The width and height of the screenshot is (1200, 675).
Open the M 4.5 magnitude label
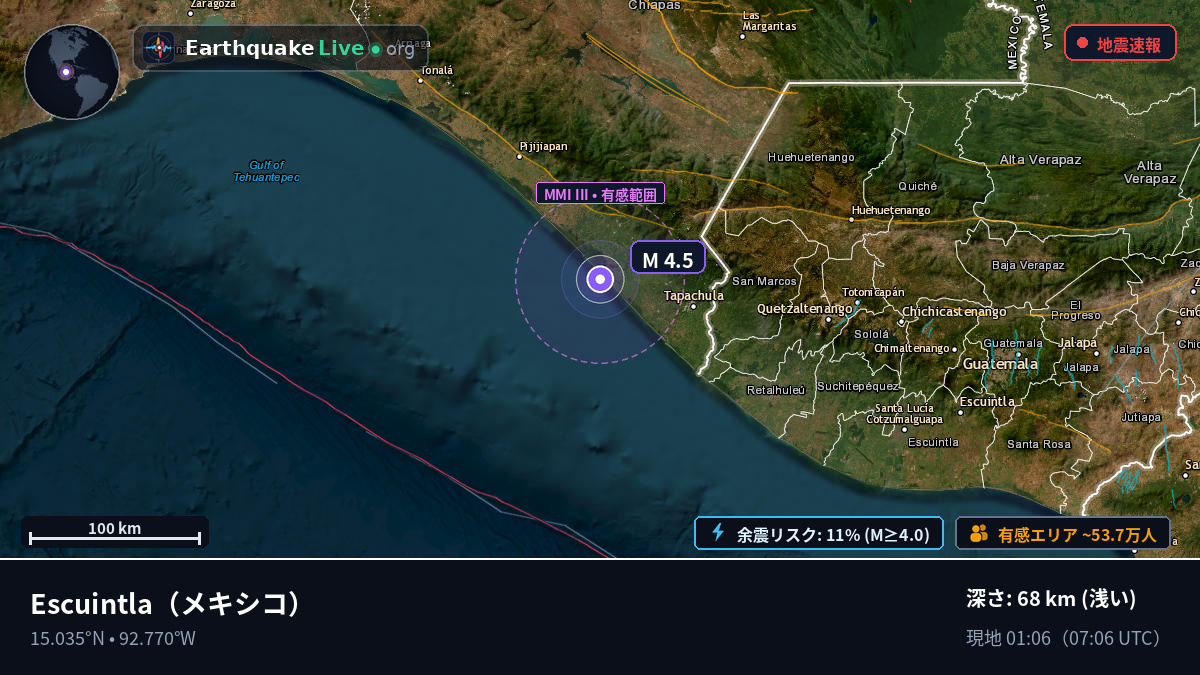pyautogui.click(x=668, y=258)
